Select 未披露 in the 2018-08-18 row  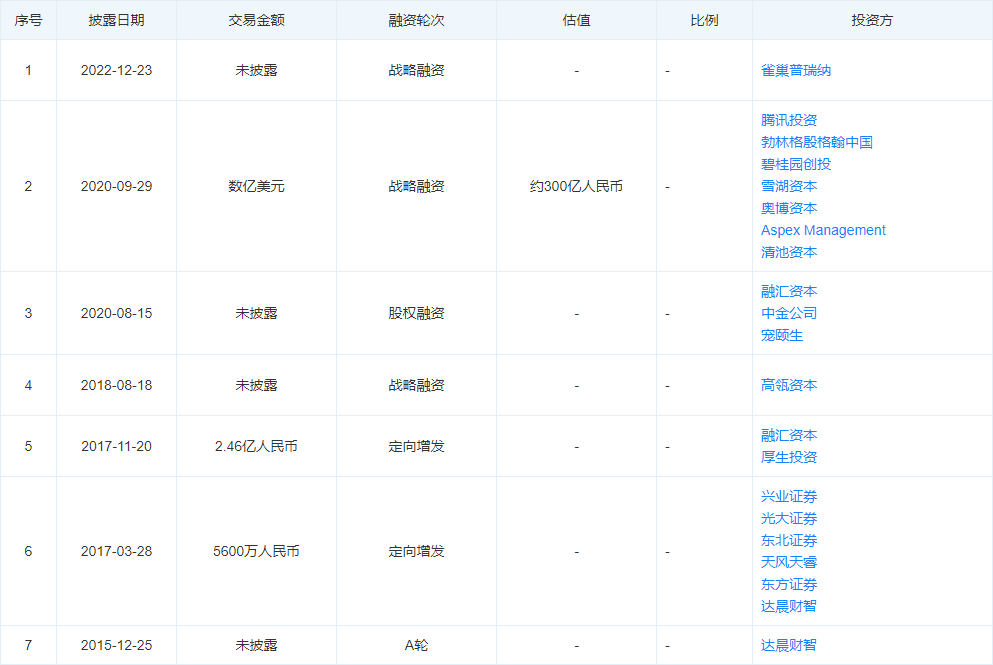tap(256, 385)
